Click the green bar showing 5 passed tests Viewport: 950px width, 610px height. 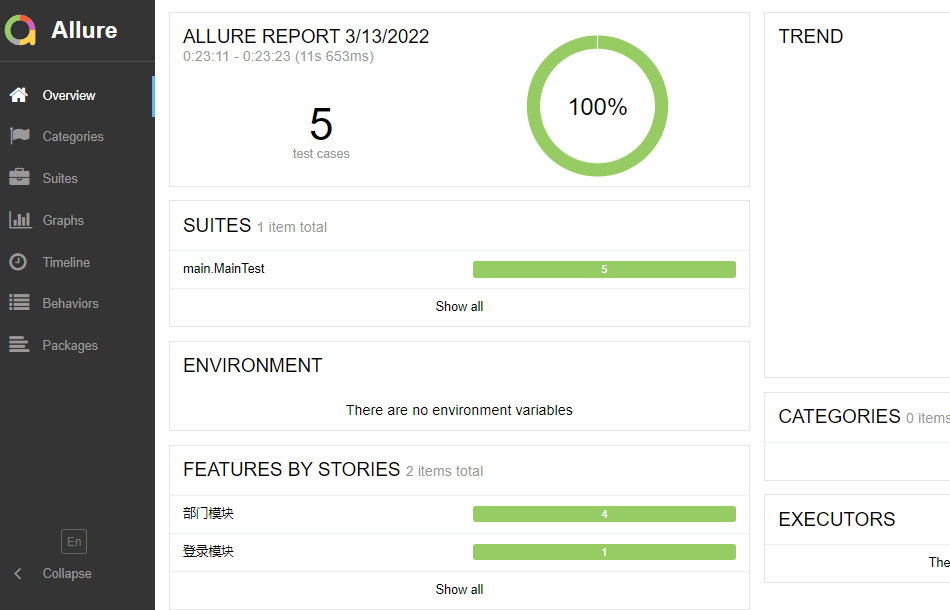(604, 270)
